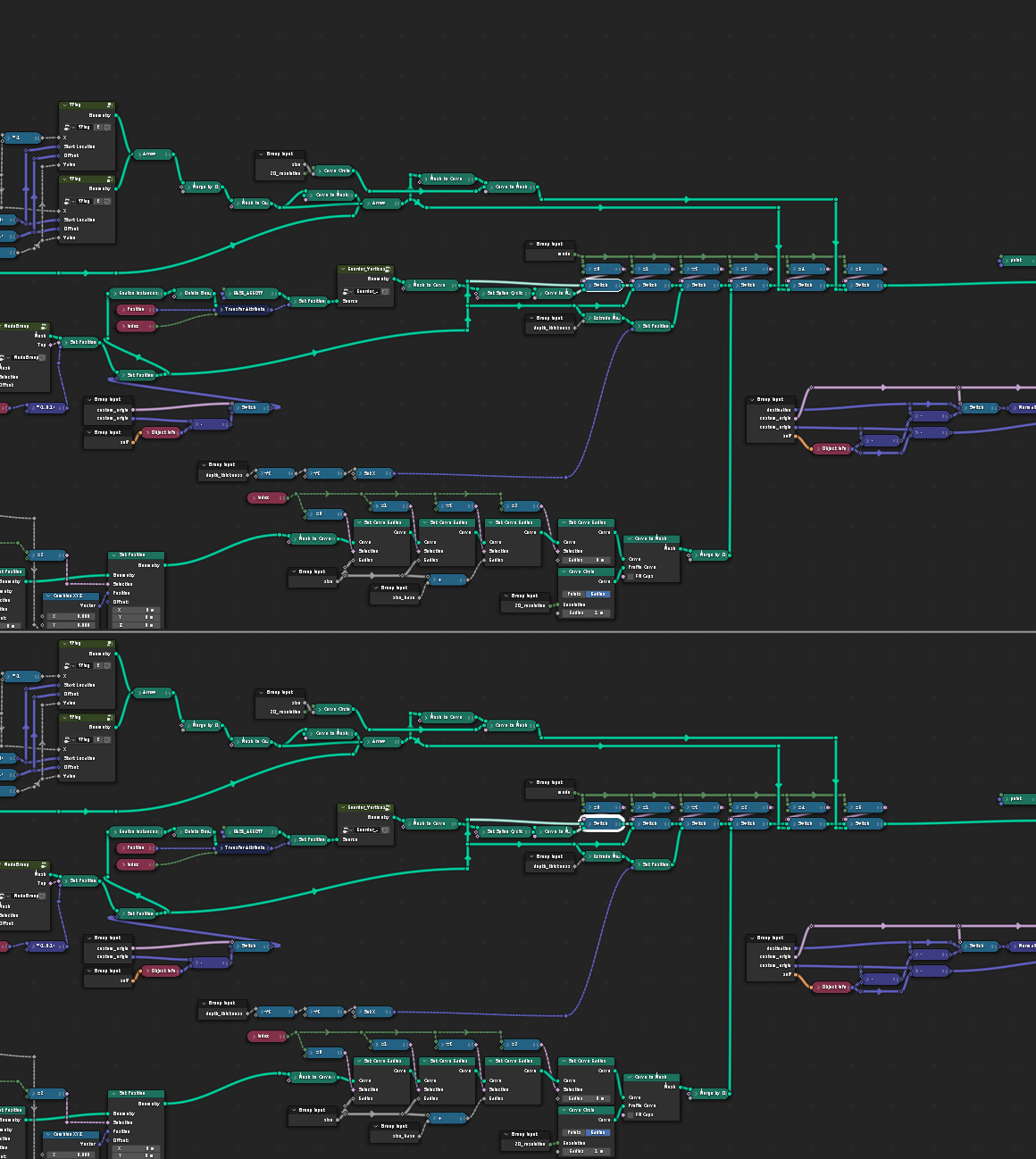Click Offset X field in upper graph's expanded Set Position node
Screen dimensions: 1036x1159
(x=136, y=610)
